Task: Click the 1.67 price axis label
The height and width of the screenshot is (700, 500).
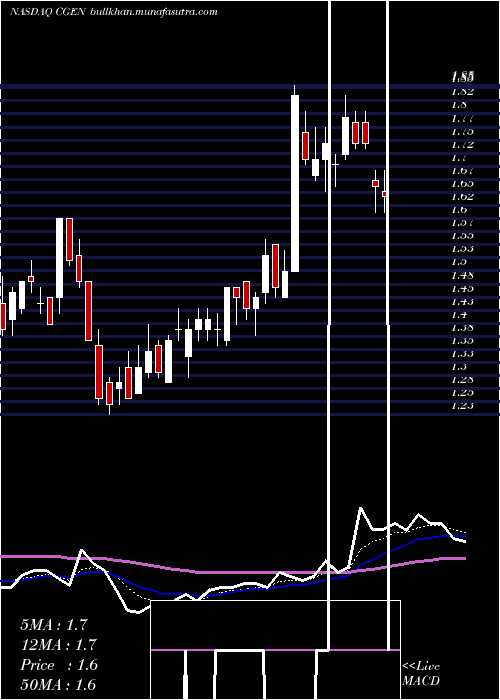Action: point(462,170)
